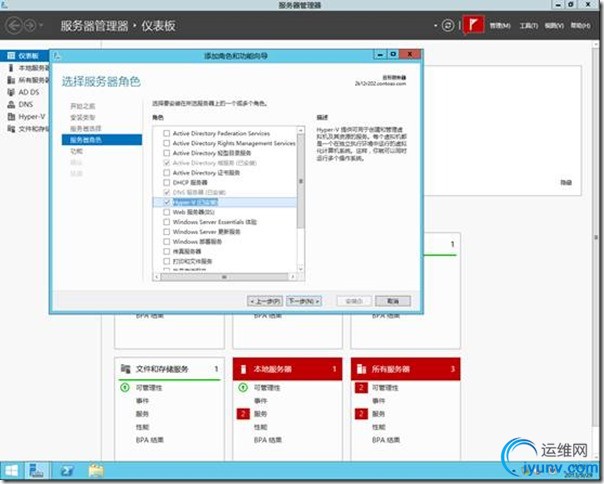Click the 下一步 next button

click(304, 301)
